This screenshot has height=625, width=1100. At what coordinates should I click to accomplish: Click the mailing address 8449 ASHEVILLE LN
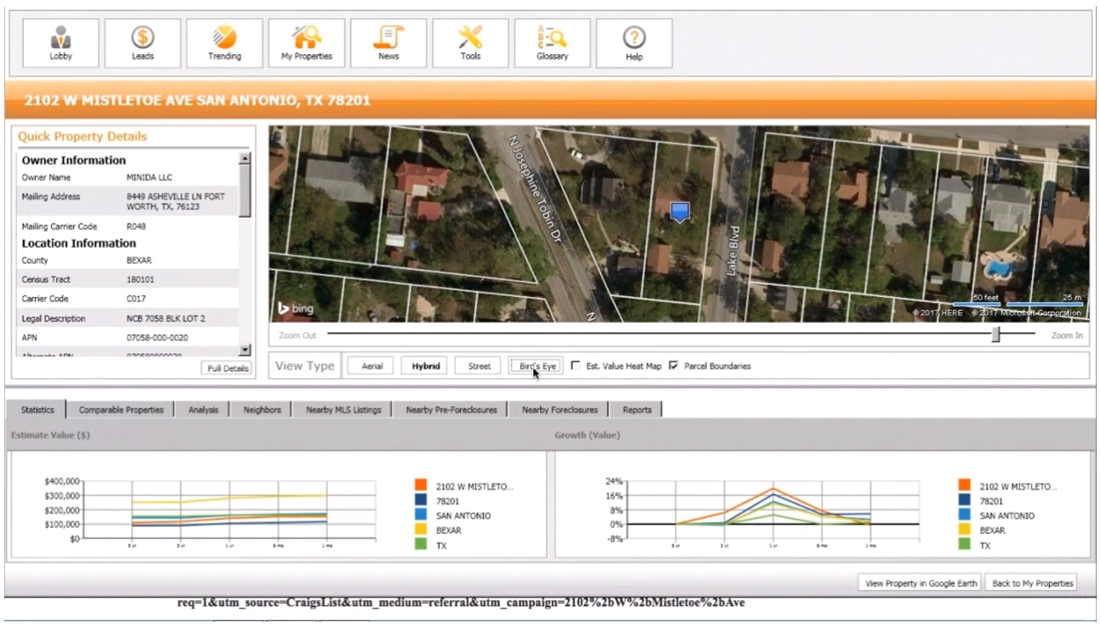coord(175,201)
